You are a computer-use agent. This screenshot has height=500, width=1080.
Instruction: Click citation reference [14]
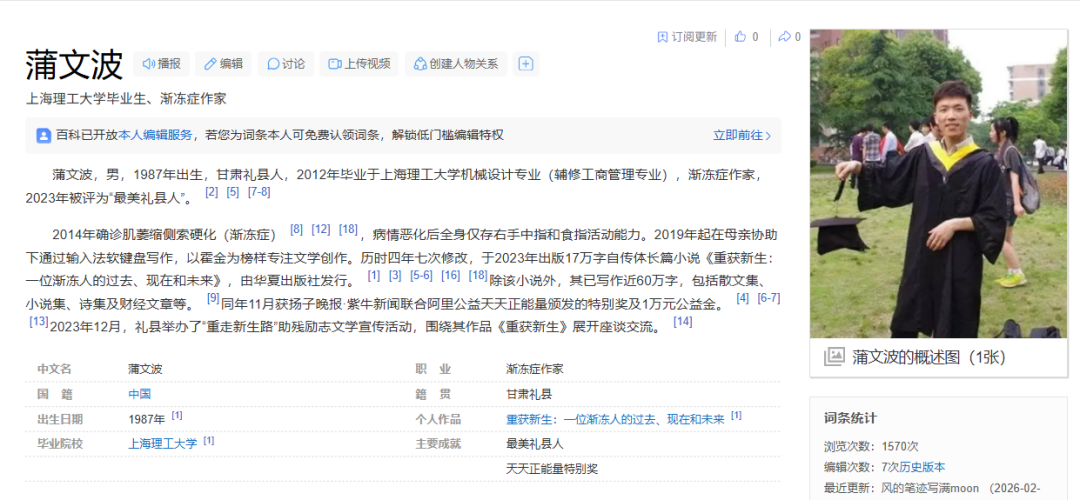683,321
